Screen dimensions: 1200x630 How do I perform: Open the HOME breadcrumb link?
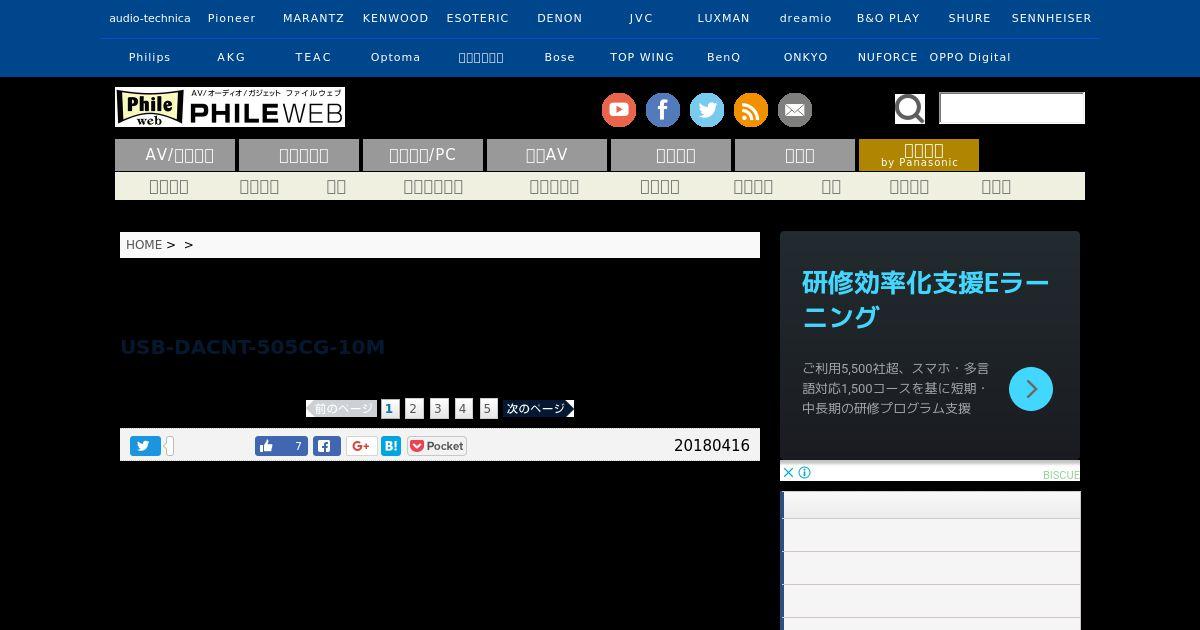[144, 245]
